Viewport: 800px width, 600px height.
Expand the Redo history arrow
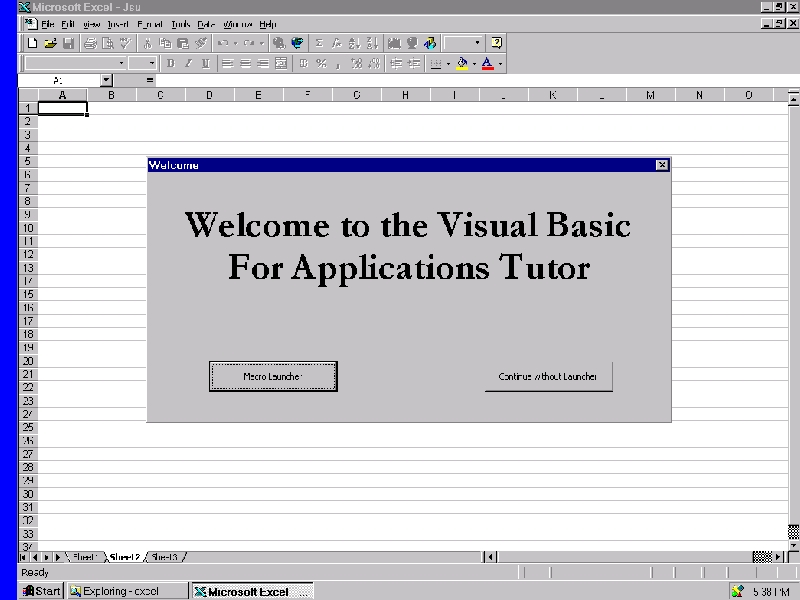pyautogui.click(x=262, y=43)
